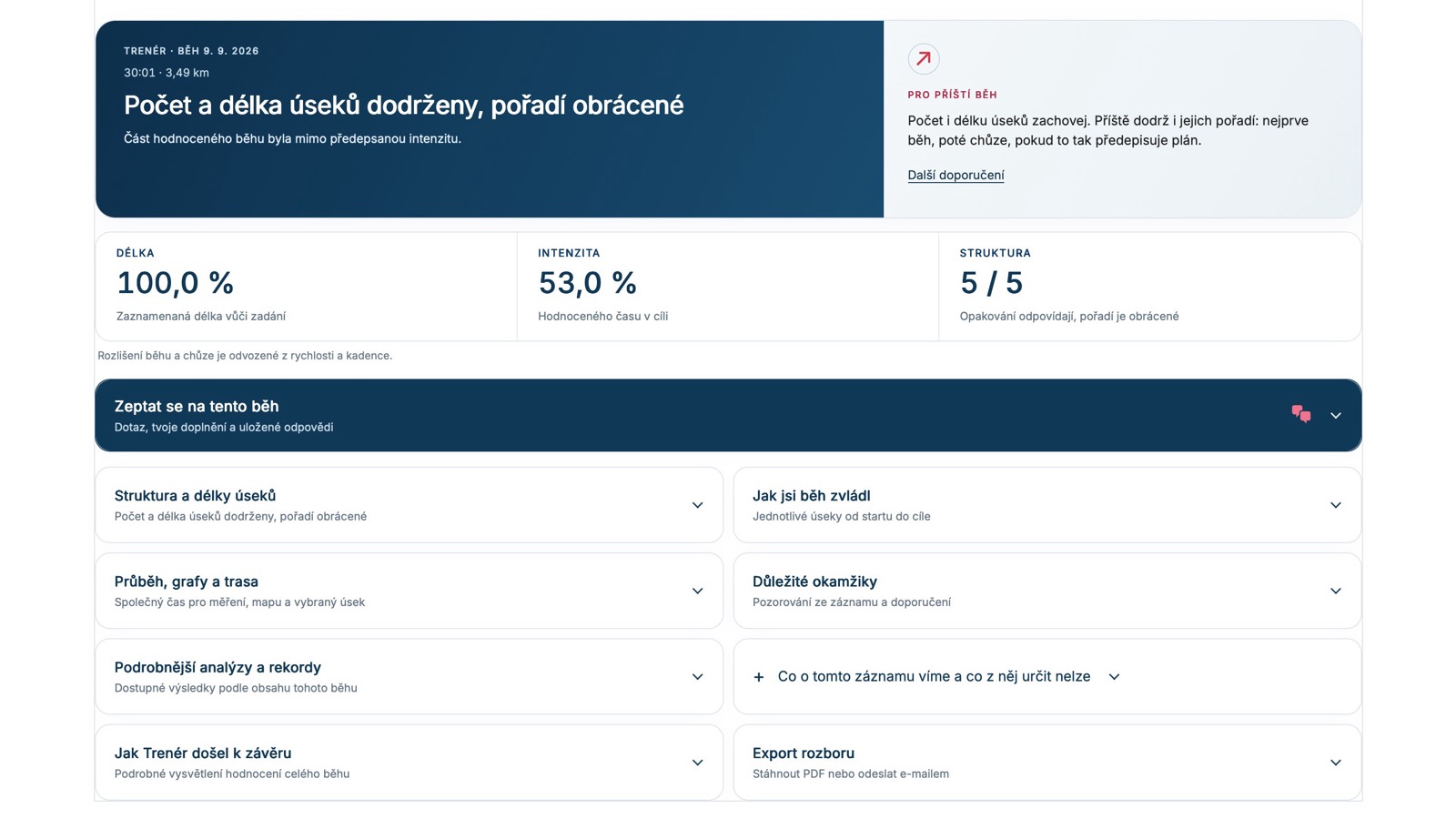Open Průběh, grafy a trasa section title

pos(187,581)
